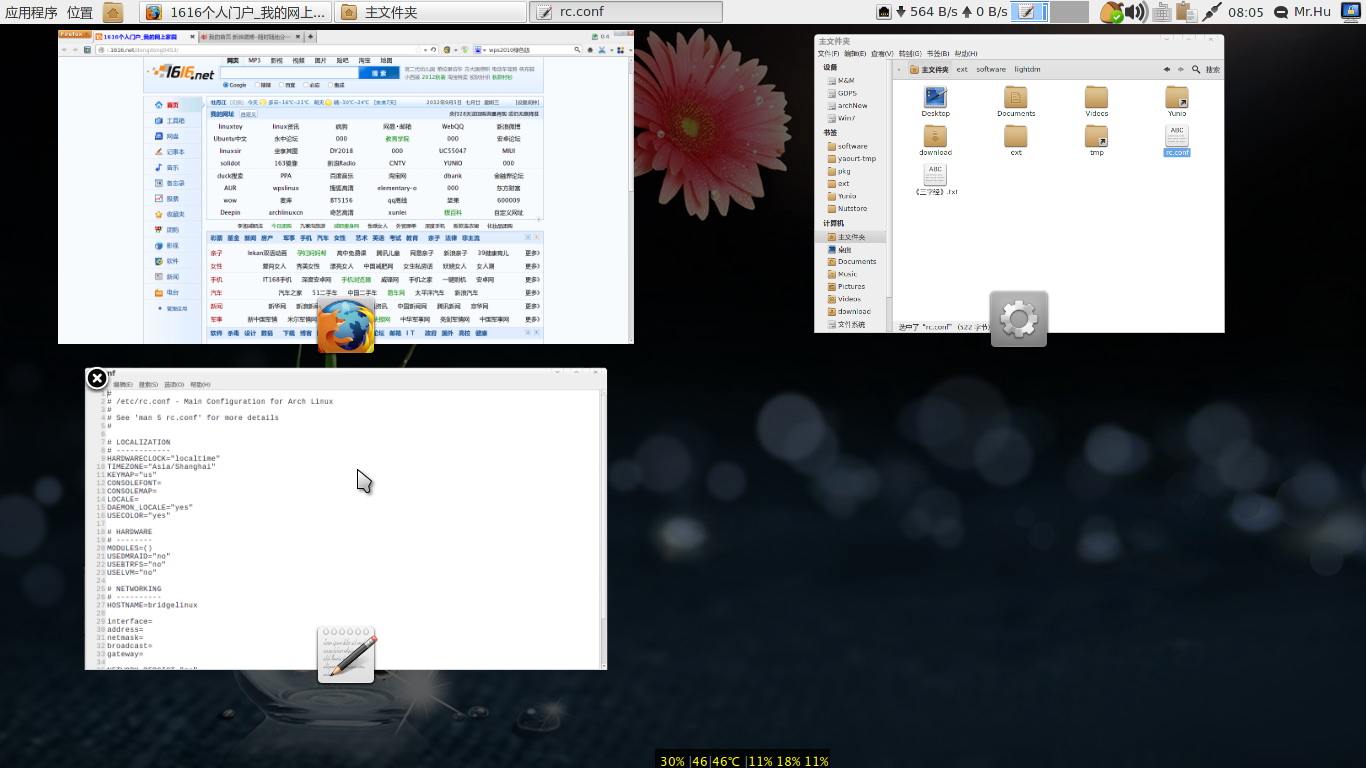The image size is (1366, 768).
Task: Open the 08:05 clock
Action: 1246,13
